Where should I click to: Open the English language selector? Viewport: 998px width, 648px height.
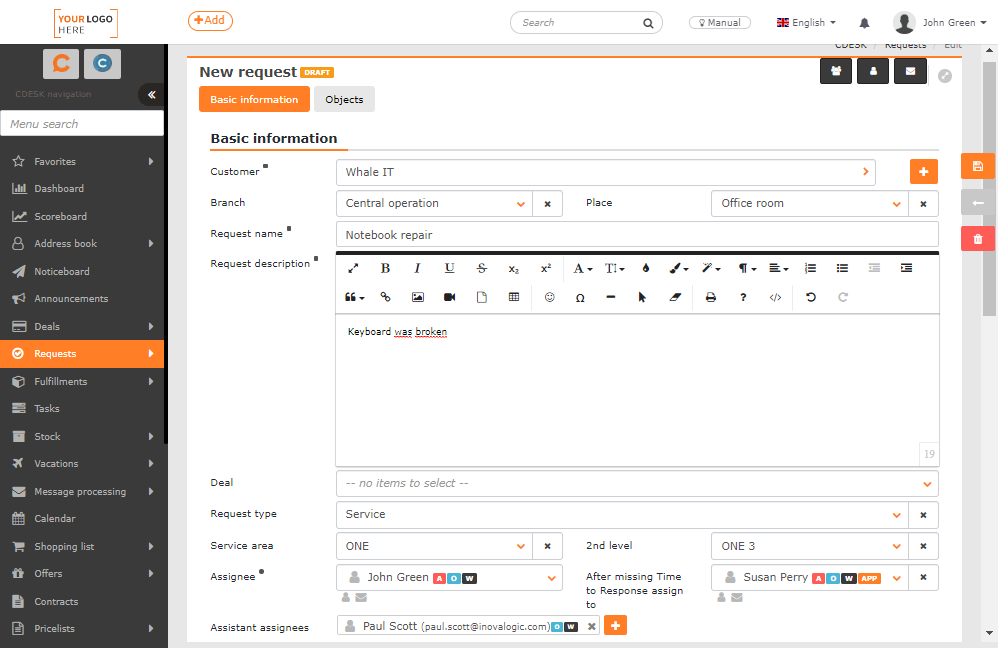tap(806, 21)
